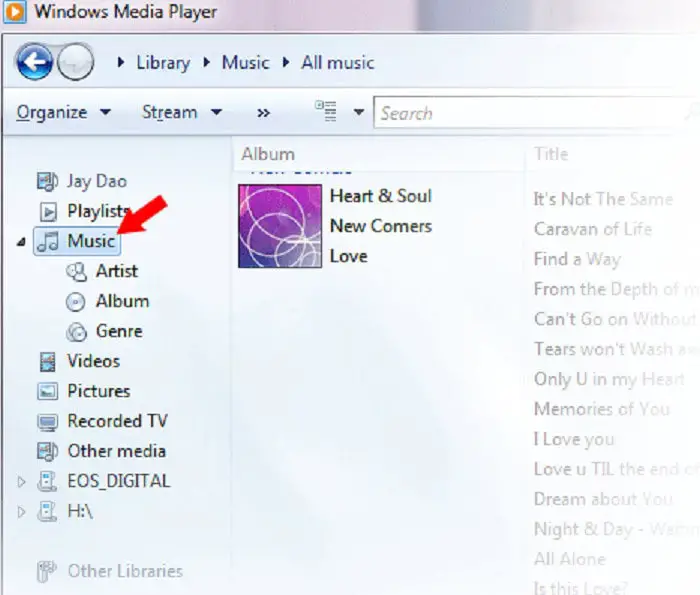Click the EOS_DIGITAL device icon
The height and width of the screenshot is (595, 700).
click(47, 482)
